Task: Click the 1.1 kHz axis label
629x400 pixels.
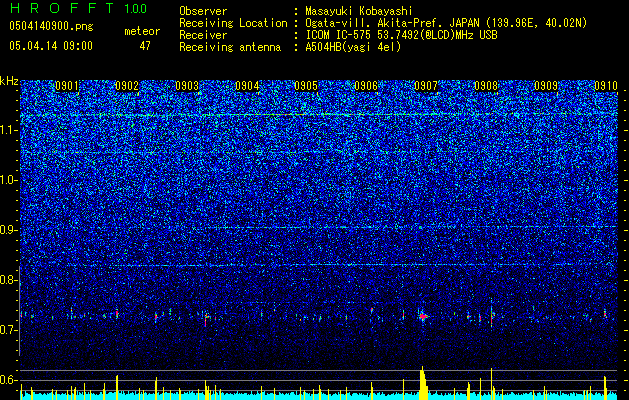Action: pos(8,130)
